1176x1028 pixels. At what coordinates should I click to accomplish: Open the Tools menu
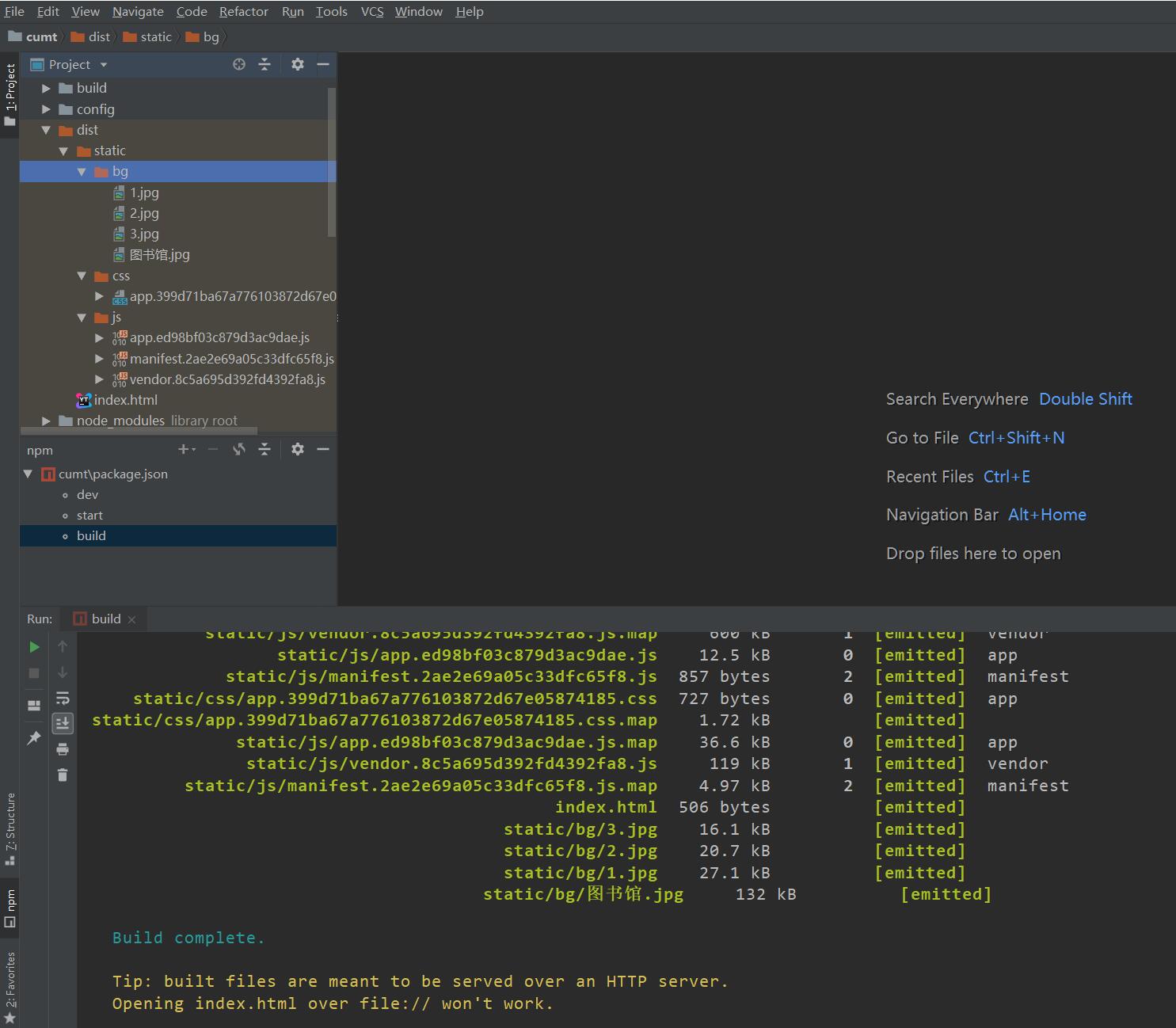[x=332, y=12]
